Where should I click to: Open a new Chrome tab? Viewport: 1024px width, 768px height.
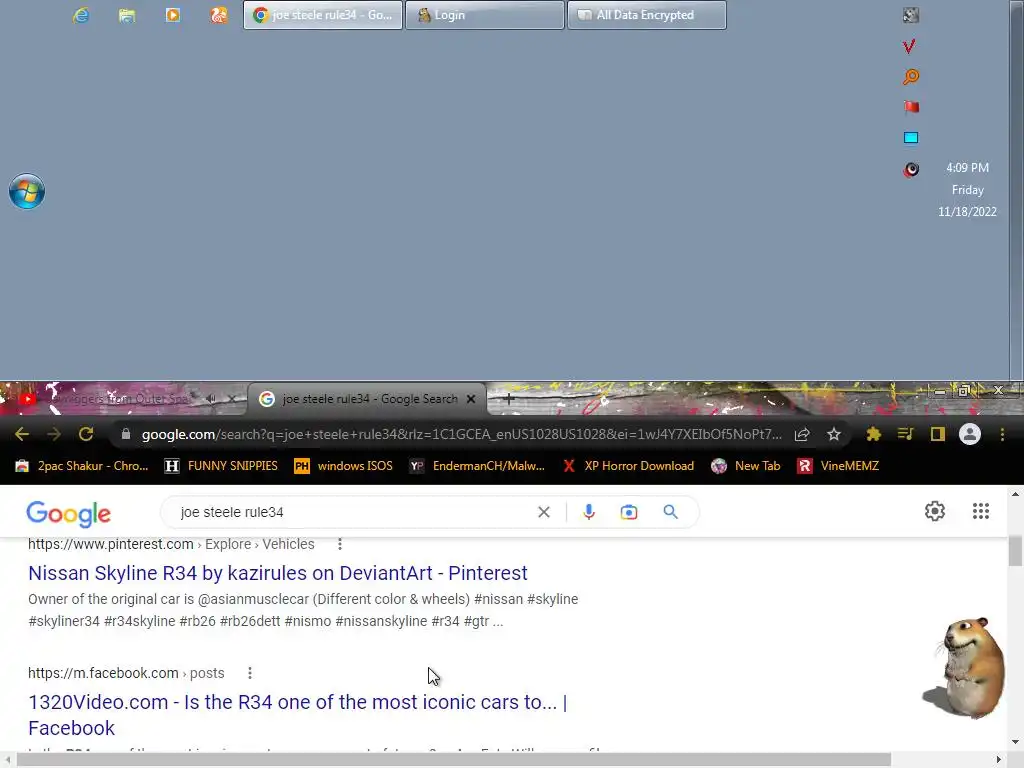(509, 398)
